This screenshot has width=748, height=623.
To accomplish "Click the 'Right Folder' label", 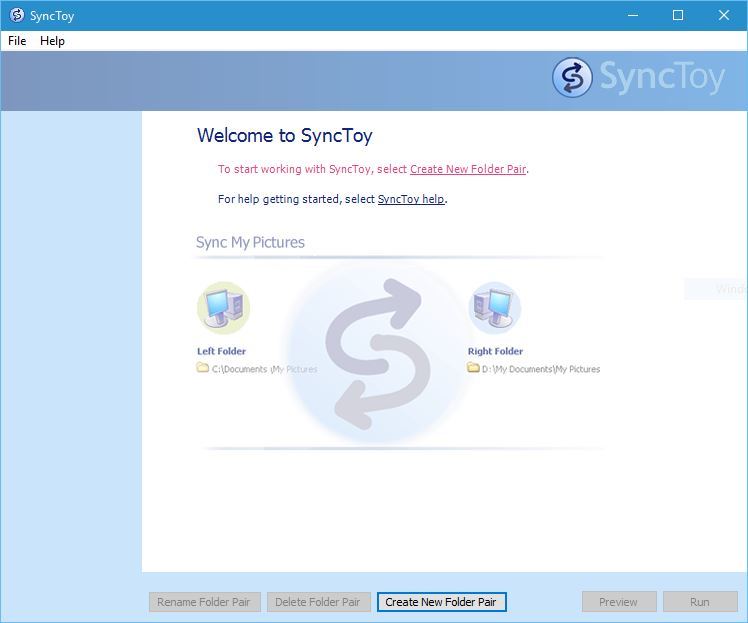I will (495, 351).
